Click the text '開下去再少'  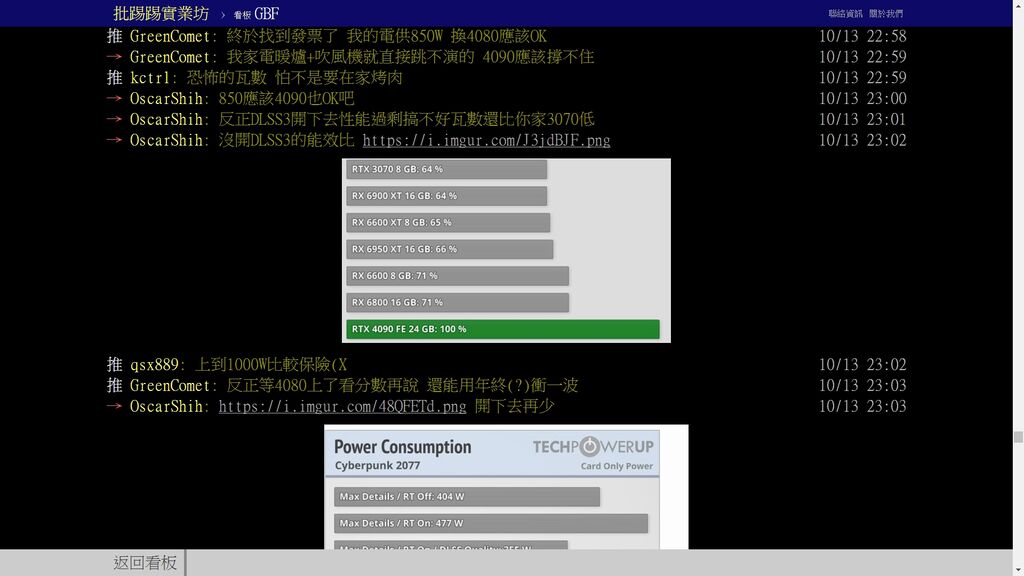coord(515,406)
